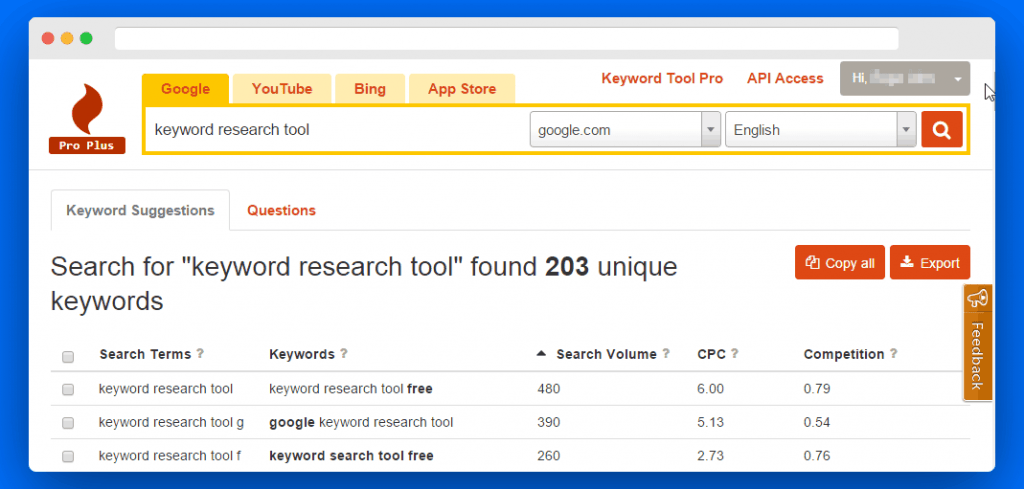Click the Copy all button
Viewport: 1024px width, 489px height.
840,262
